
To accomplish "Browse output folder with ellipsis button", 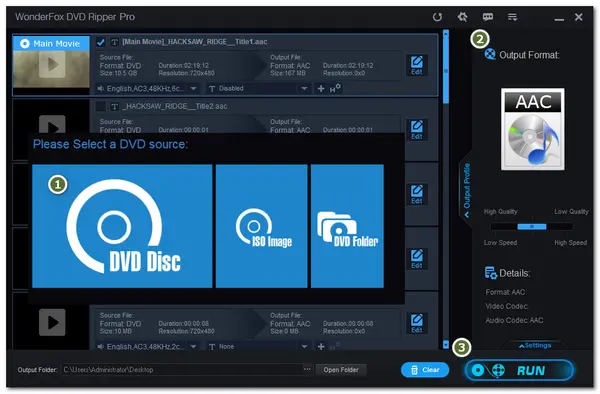I will tap(307, 370).
